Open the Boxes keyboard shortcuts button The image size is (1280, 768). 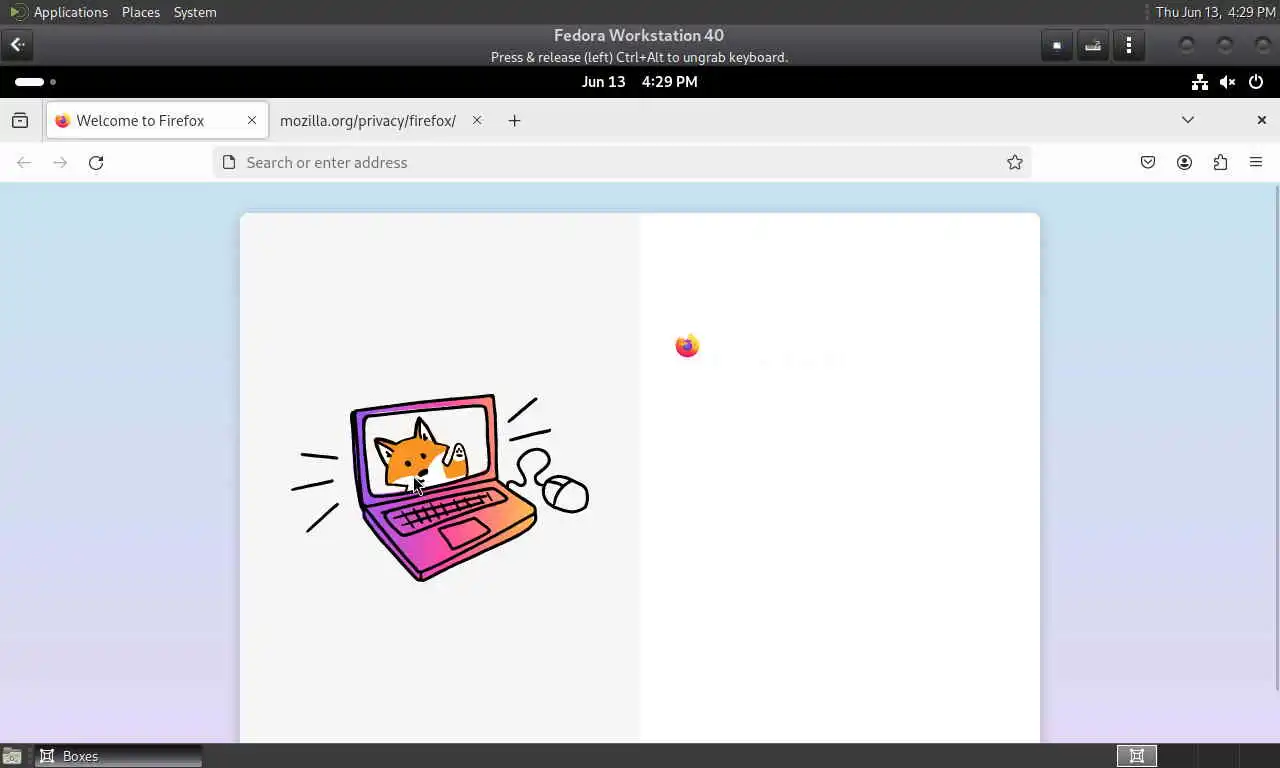[1093, 45]
